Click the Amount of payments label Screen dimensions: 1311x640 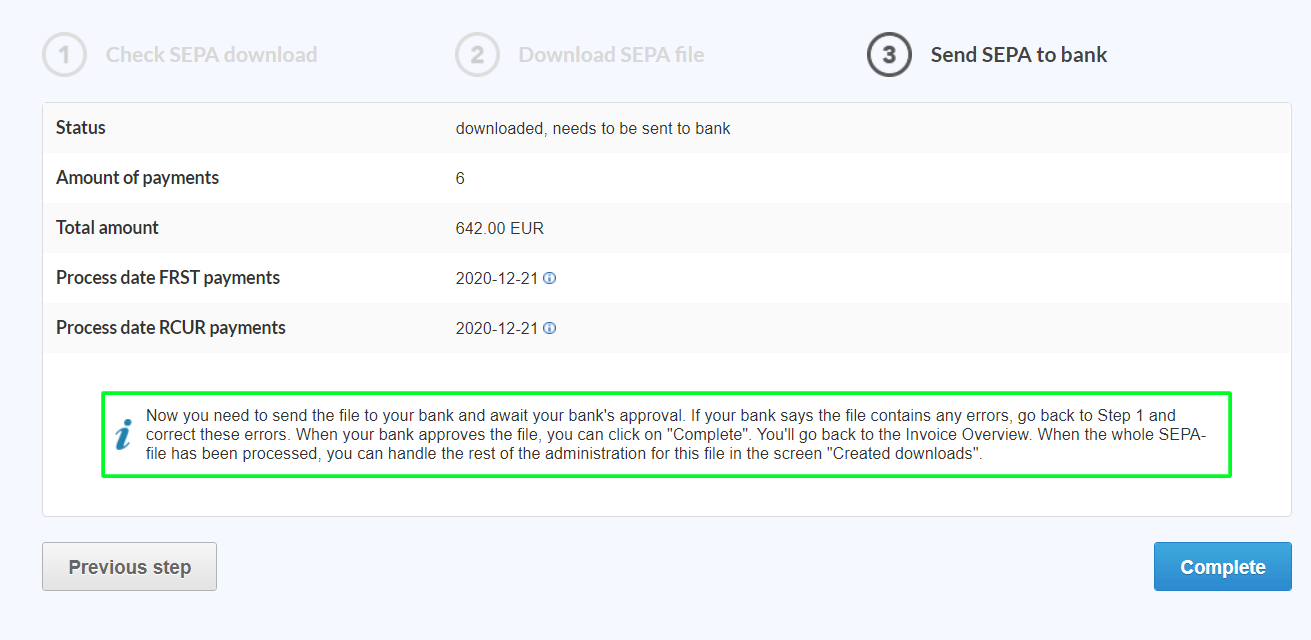tap(137, 177)
